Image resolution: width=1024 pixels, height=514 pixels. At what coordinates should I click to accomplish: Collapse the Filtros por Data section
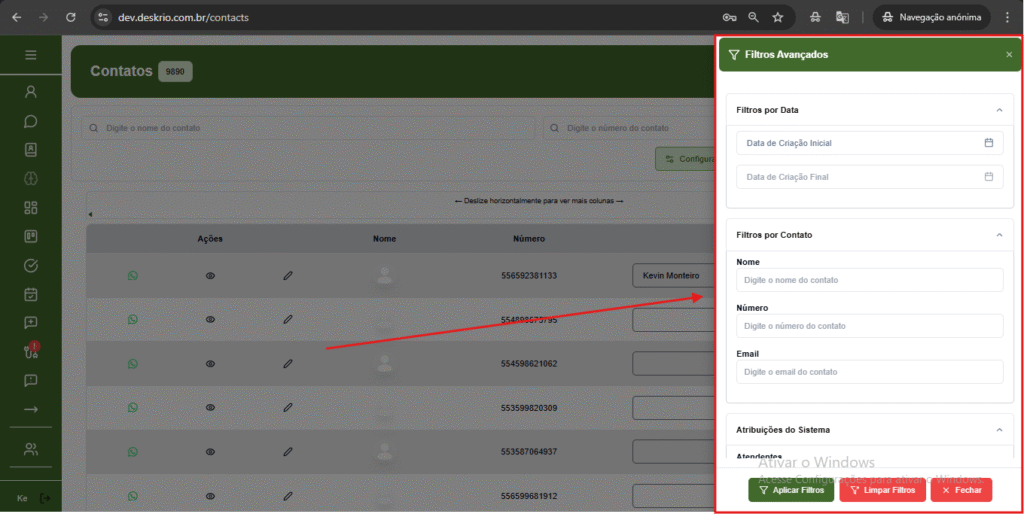click(998, 109)
